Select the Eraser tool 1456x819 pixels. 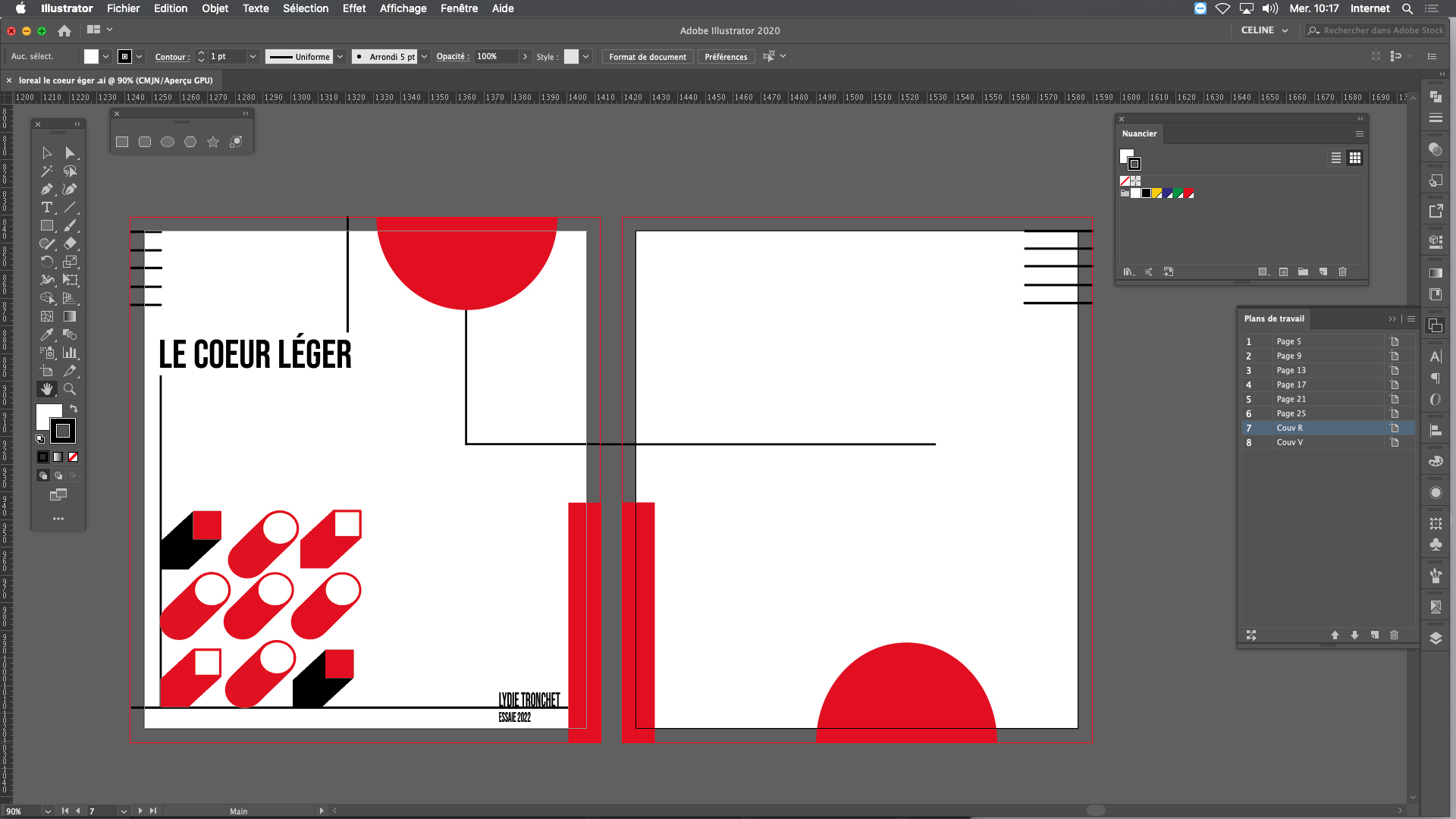point(70,244)
